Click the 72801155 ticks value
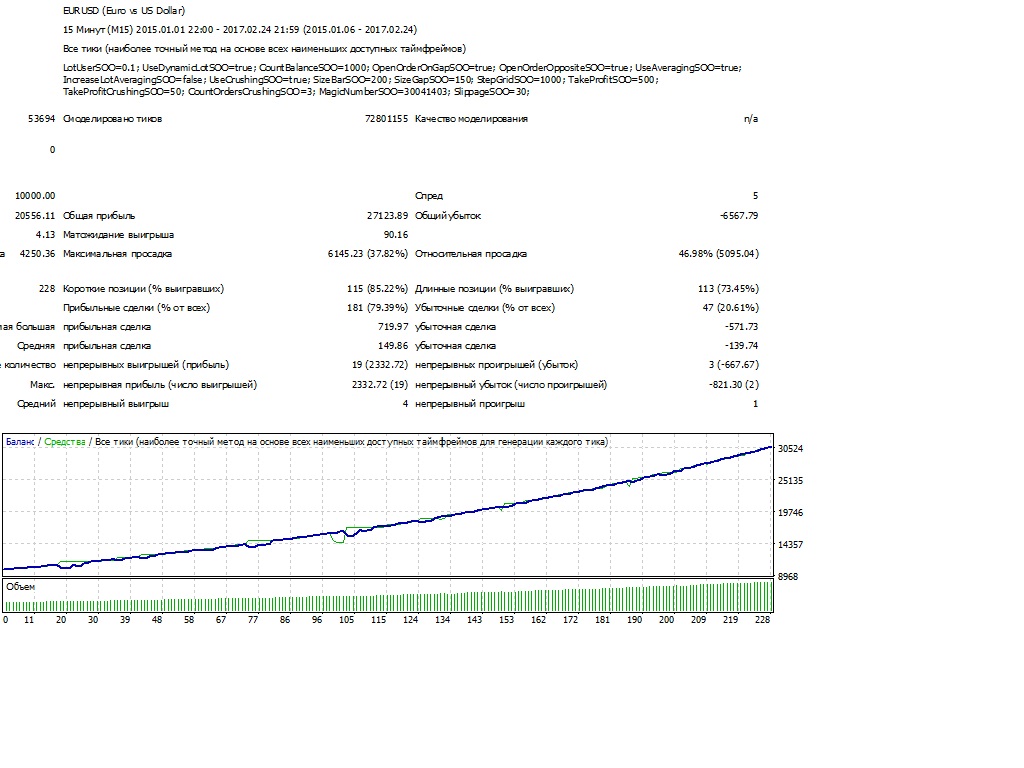The width and height of the screenshot is (1024, 768). [x=387, y=119]
